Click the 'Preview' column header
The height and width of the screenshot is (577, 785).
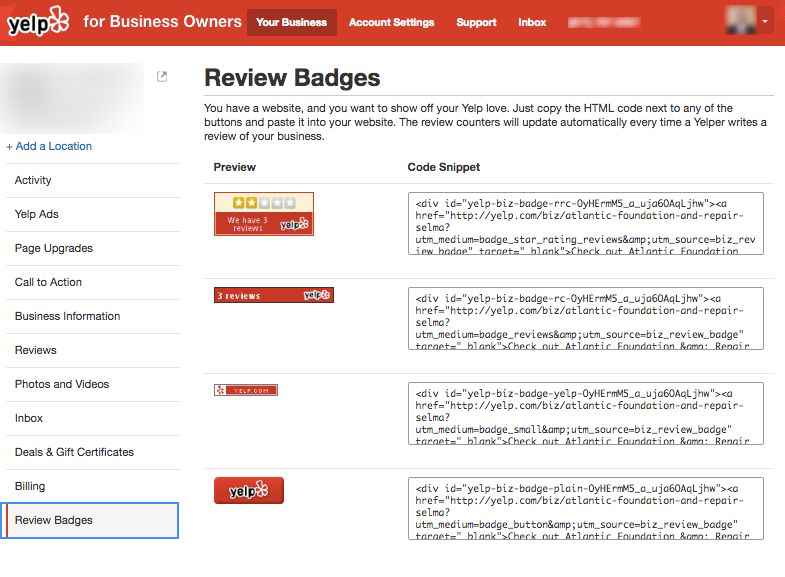(x=234, y=167)
